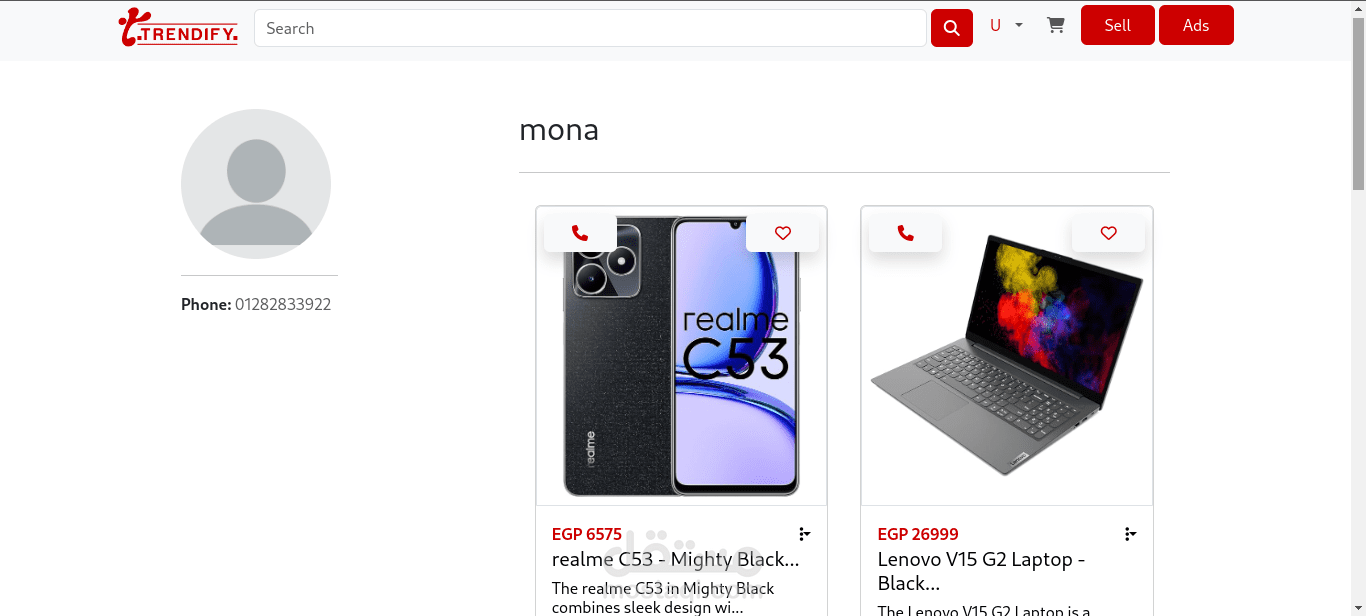The width and height of the screenshot is (1366, 616).
Task: Expand the user account U dropdown
Action: [x=1006, y=25]
